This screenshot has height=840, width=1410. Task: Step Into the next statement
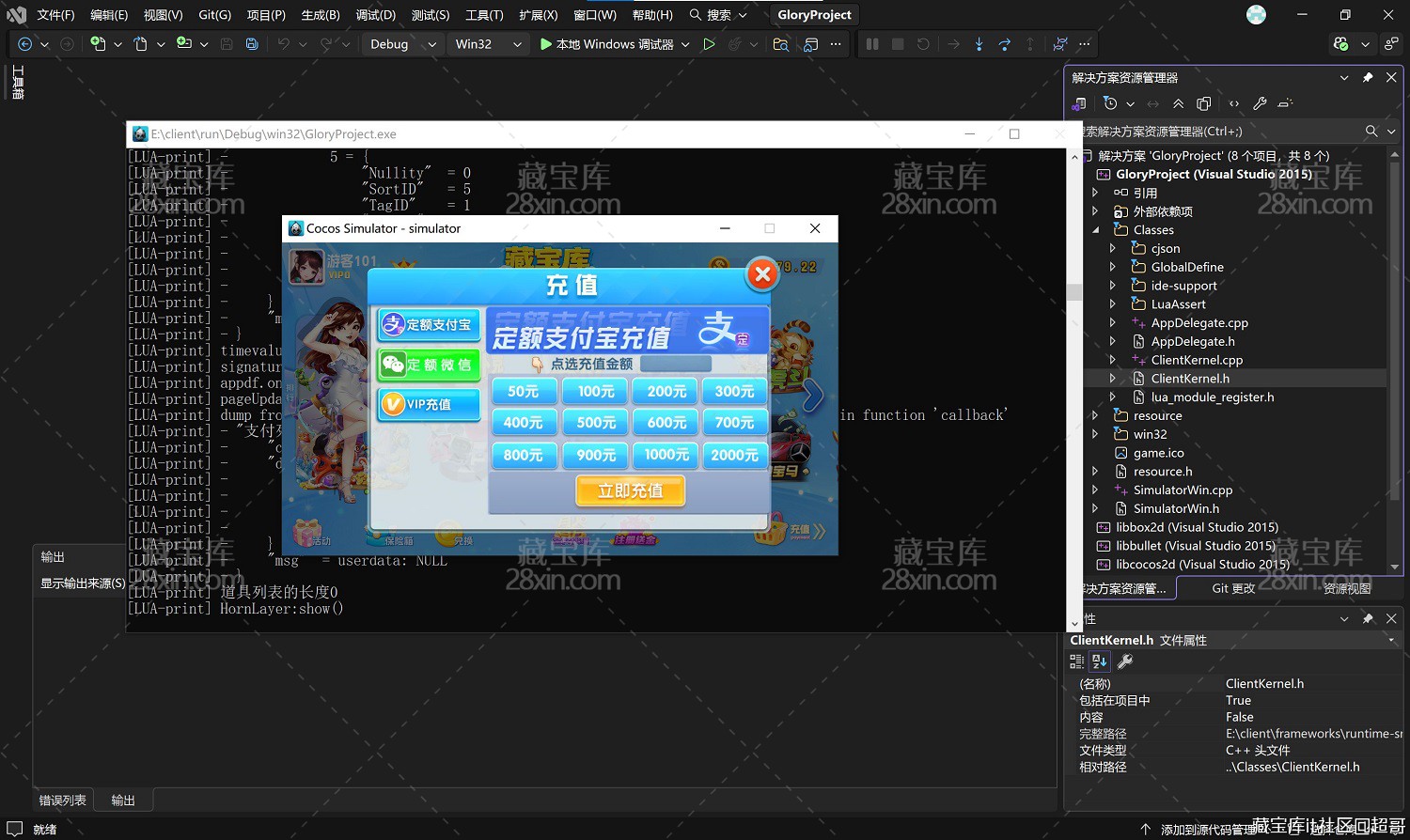978,43
